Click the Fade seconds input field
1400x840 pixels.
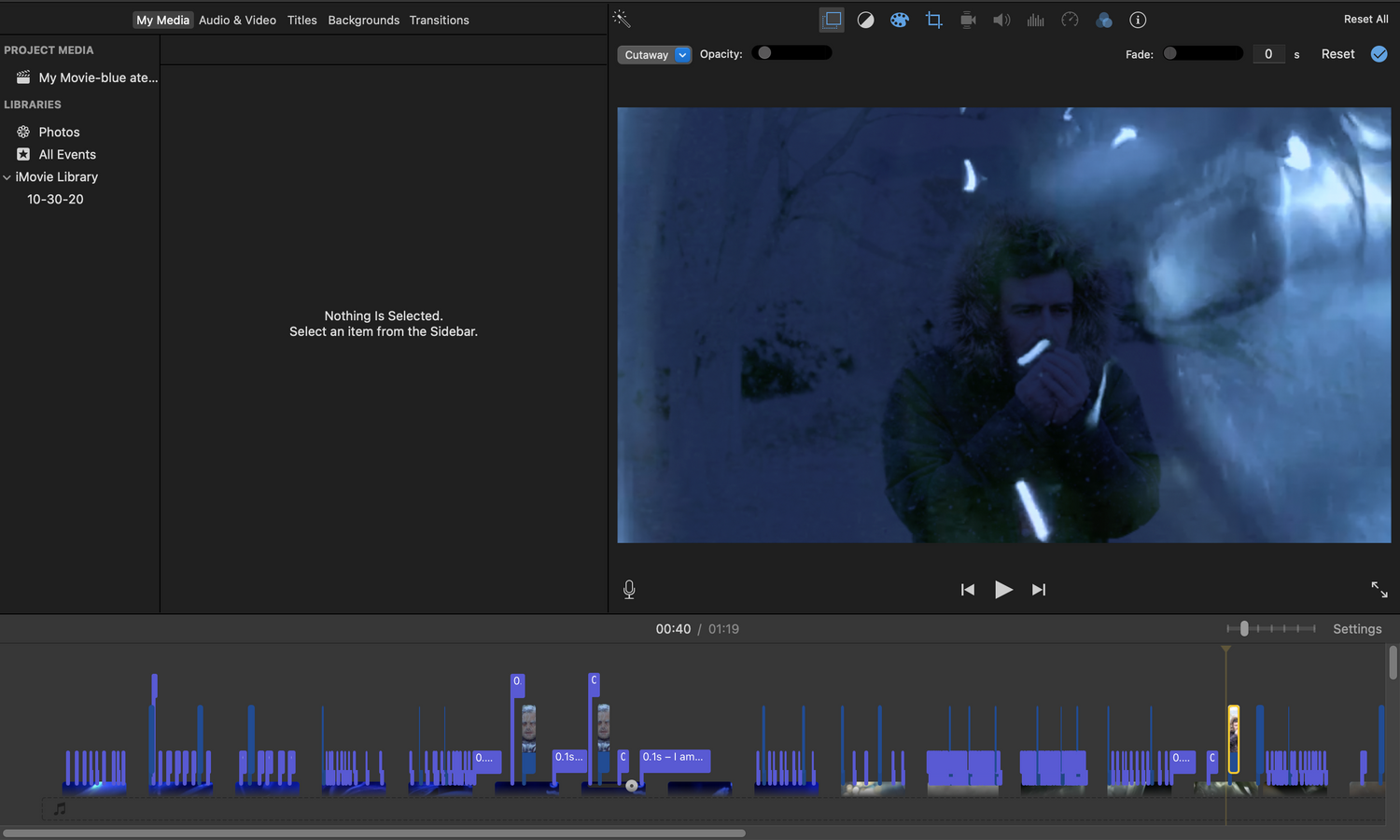coord(1268,54)
